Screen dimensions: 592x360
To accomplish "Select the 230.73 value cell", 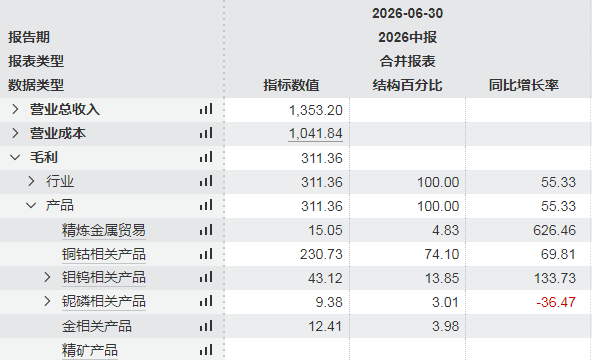I will pos(321,254).
